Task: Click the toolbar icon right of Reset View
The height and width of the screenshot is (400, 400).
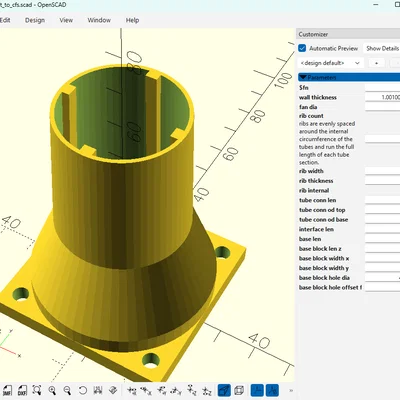Action: (x=98, y=390)
